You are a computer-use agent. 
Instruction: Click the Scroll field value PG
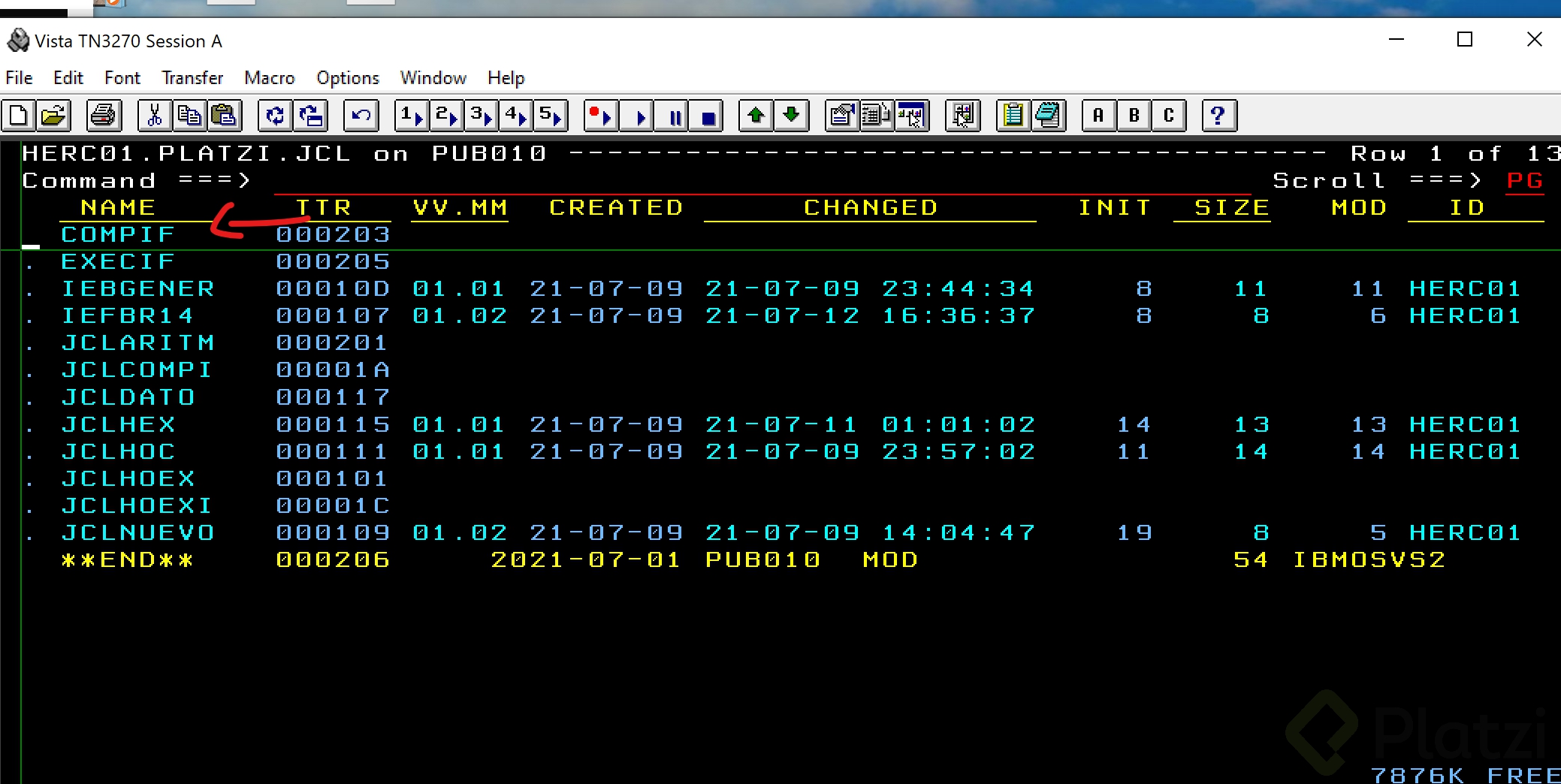pyautogui.click(x=1525, y=181)
